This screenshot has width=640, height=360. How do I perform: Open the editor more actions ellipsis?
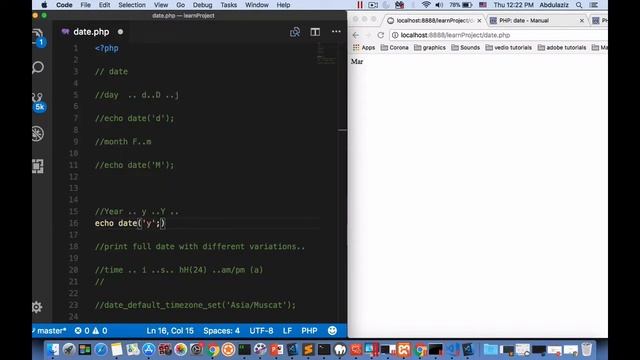pyautogui.click(x=336, y=31)
